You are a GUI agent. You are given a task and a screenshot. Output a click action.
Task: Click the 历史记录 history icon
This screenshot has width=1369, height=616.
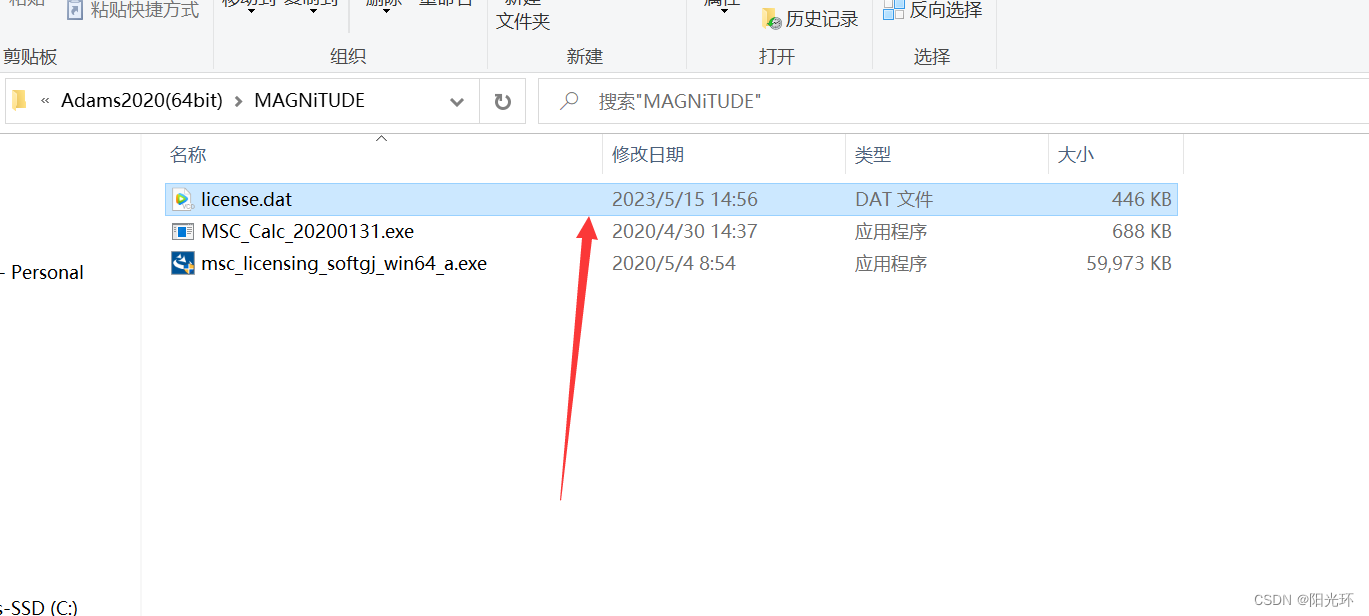click(x=771, y=19)
